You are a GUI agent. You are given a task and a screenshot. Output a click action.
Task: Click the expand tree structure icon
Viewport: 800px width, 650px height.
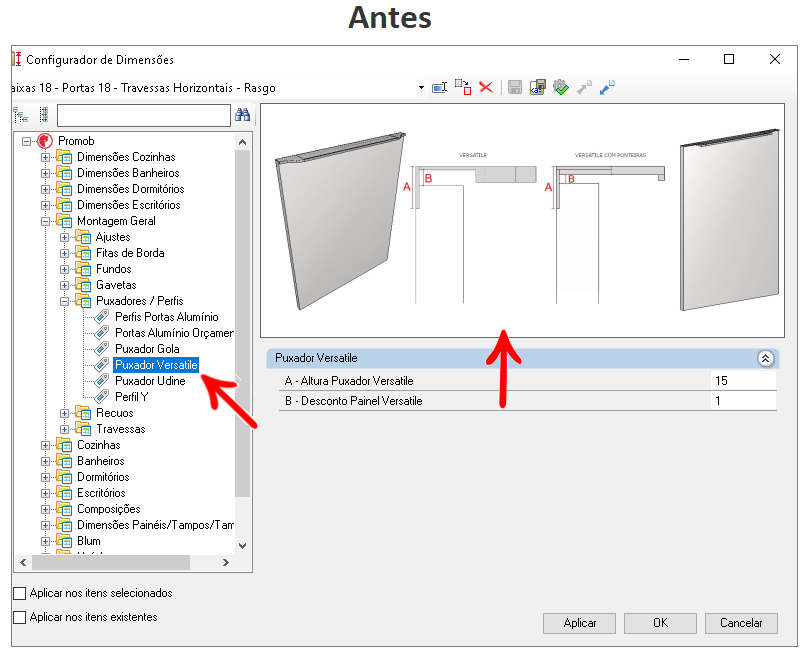[20, 115]
